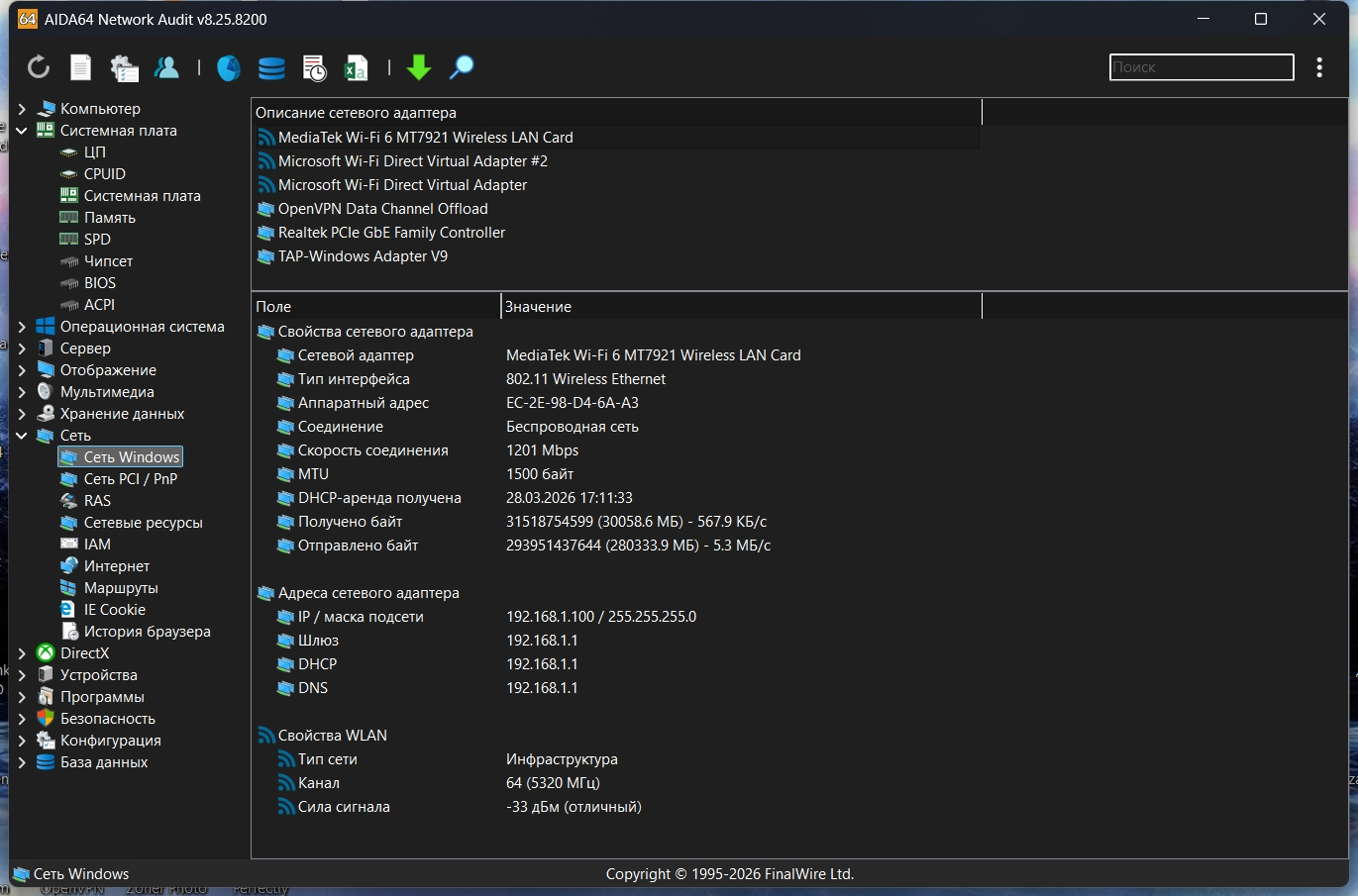Select the Маршруты tree item
Viewport: 1358px width, 896px height.
[x=121, y=588]
